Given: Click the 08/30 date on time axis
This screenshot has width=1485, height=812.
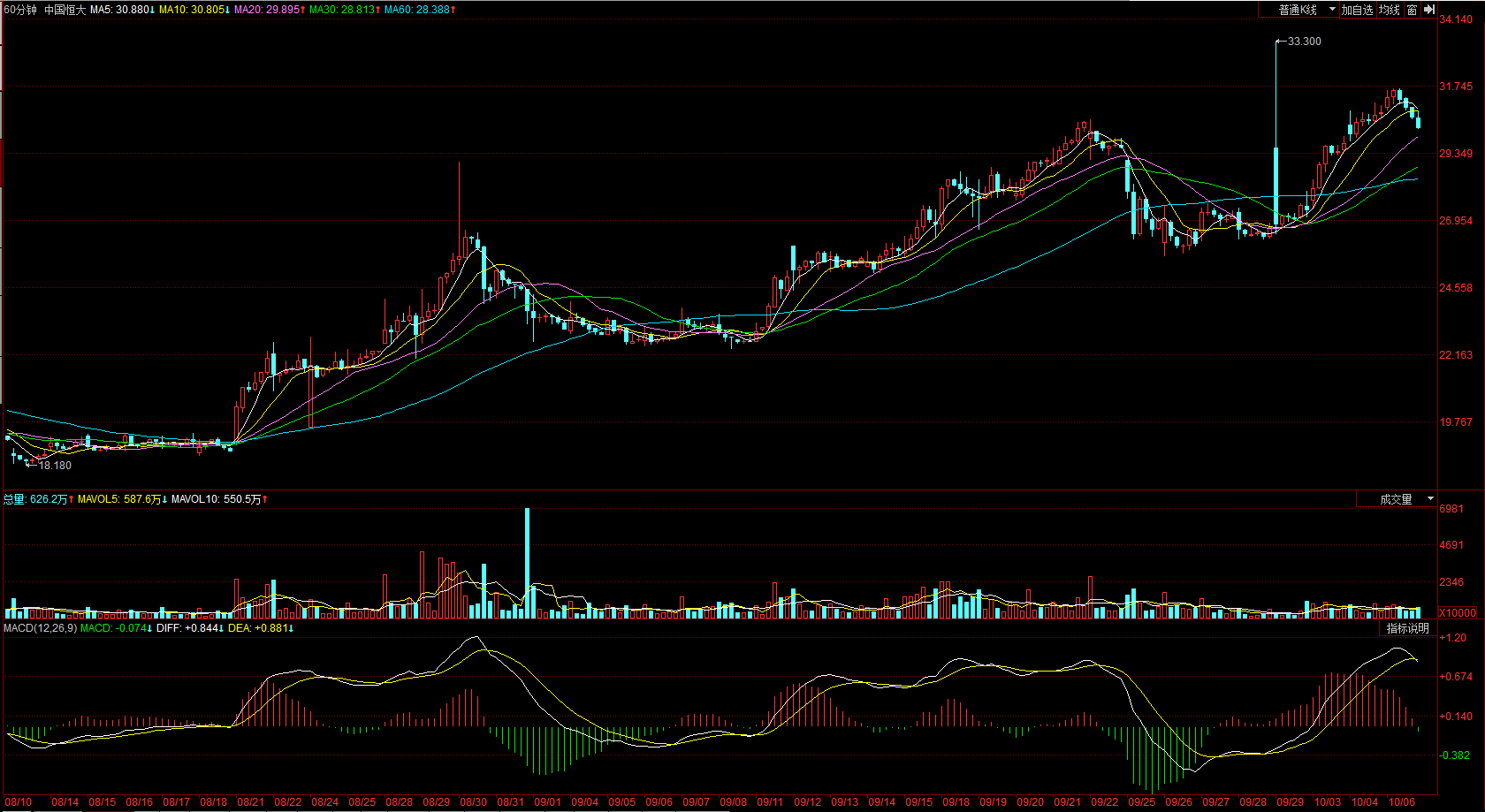Looking at the screenshot, I should pyautogui.click(x=473, y=802).
